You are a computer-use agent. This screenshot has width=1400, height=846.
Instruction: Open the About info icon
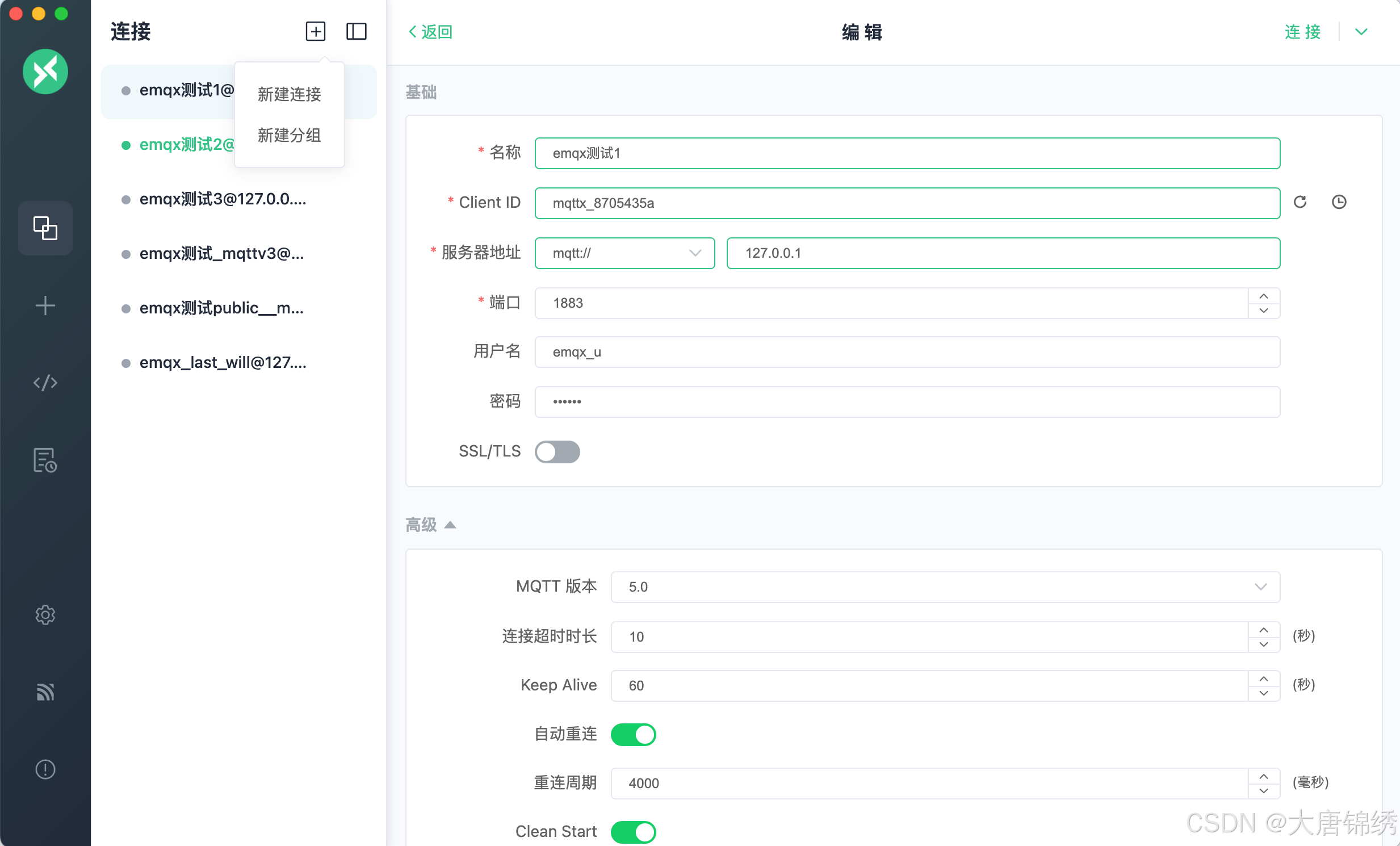click(x=45, y=769)
